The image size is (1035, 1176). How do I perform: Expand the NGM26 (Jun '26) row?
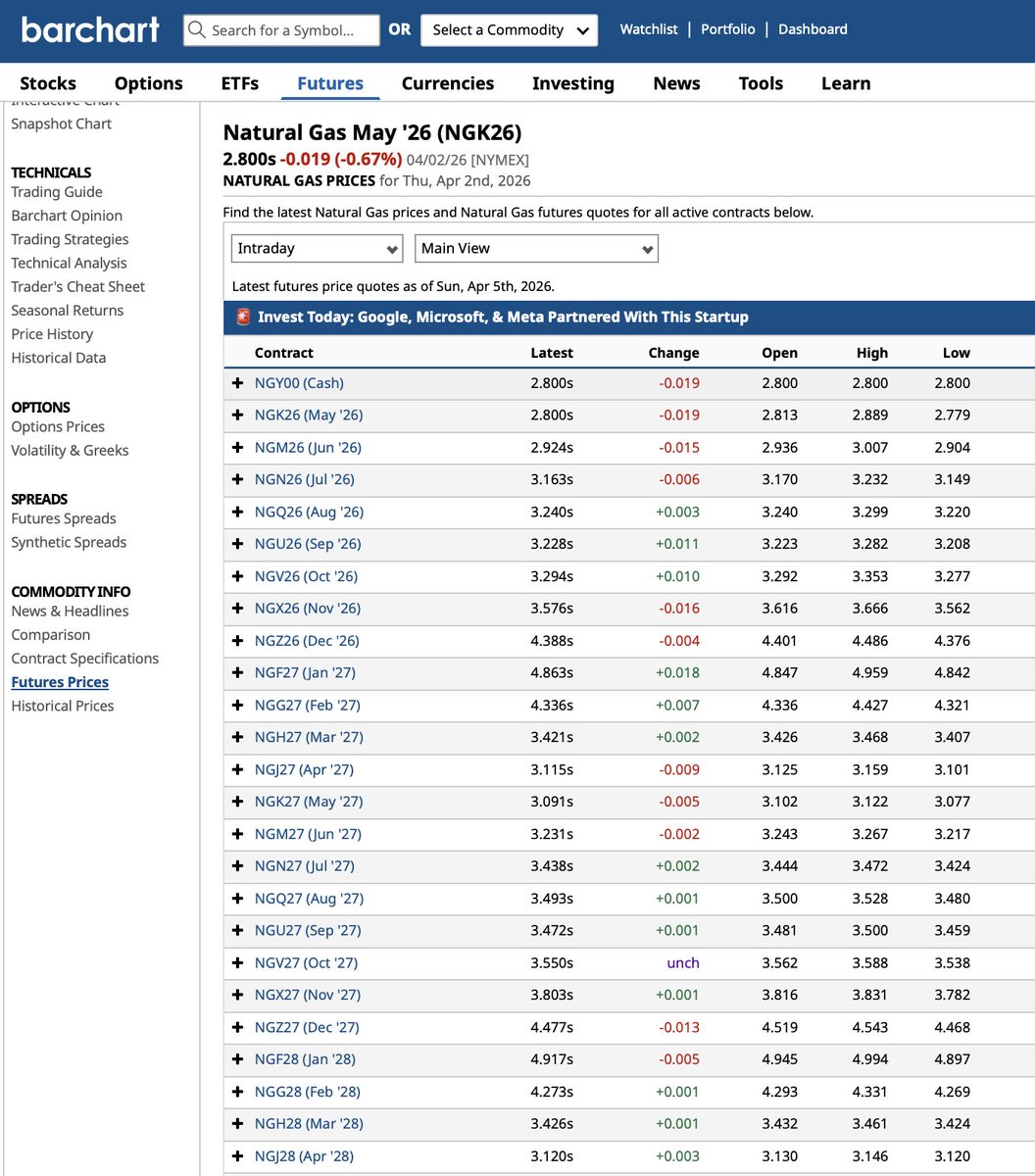tap(237, 448)
